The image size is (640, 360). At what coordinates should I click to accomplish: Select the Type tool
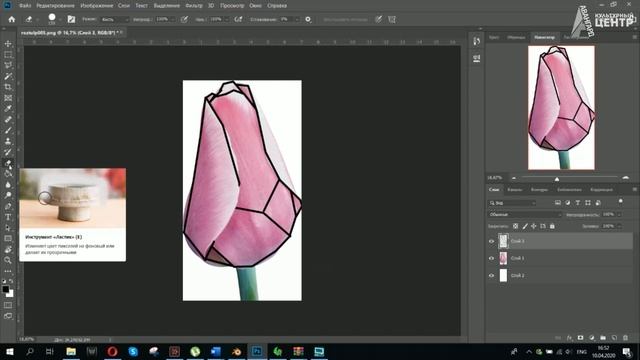coord(8,217)
